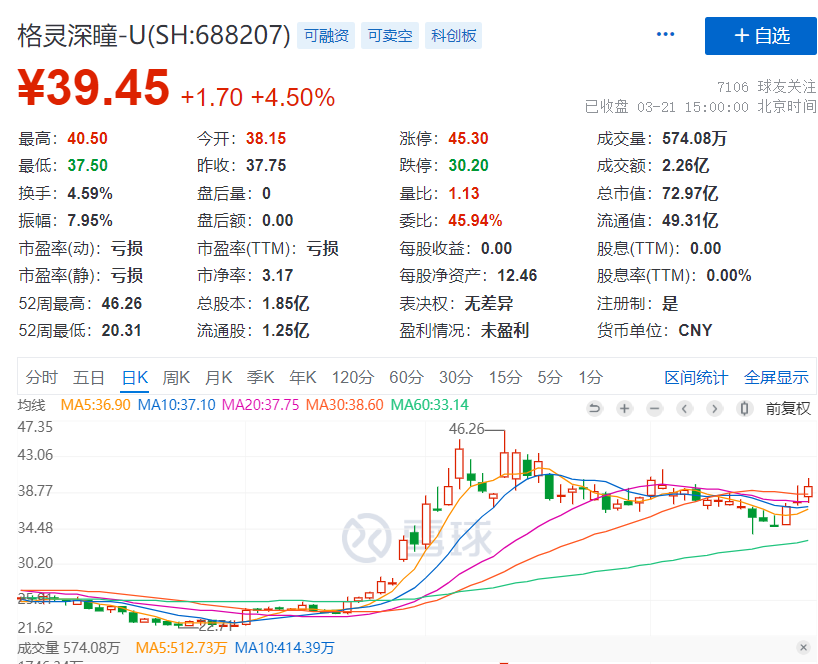Click the 7106 球友关注 follower count
This screenshot has height=664, width=818.
coord(766,86)
